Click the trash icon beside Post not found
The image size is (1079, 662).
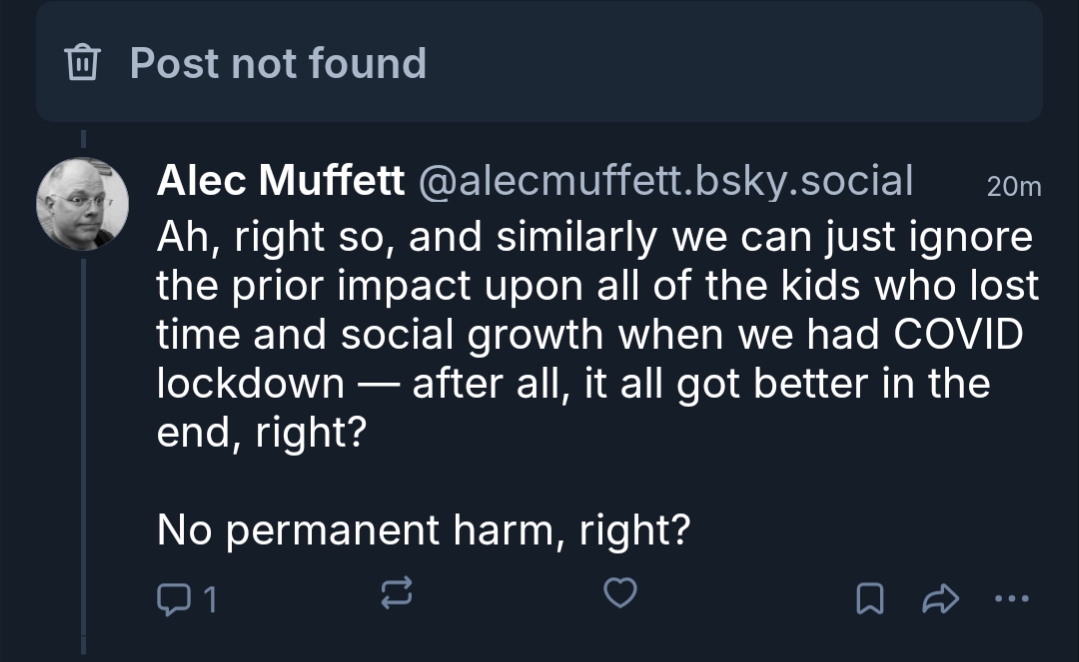click(82, 64)
